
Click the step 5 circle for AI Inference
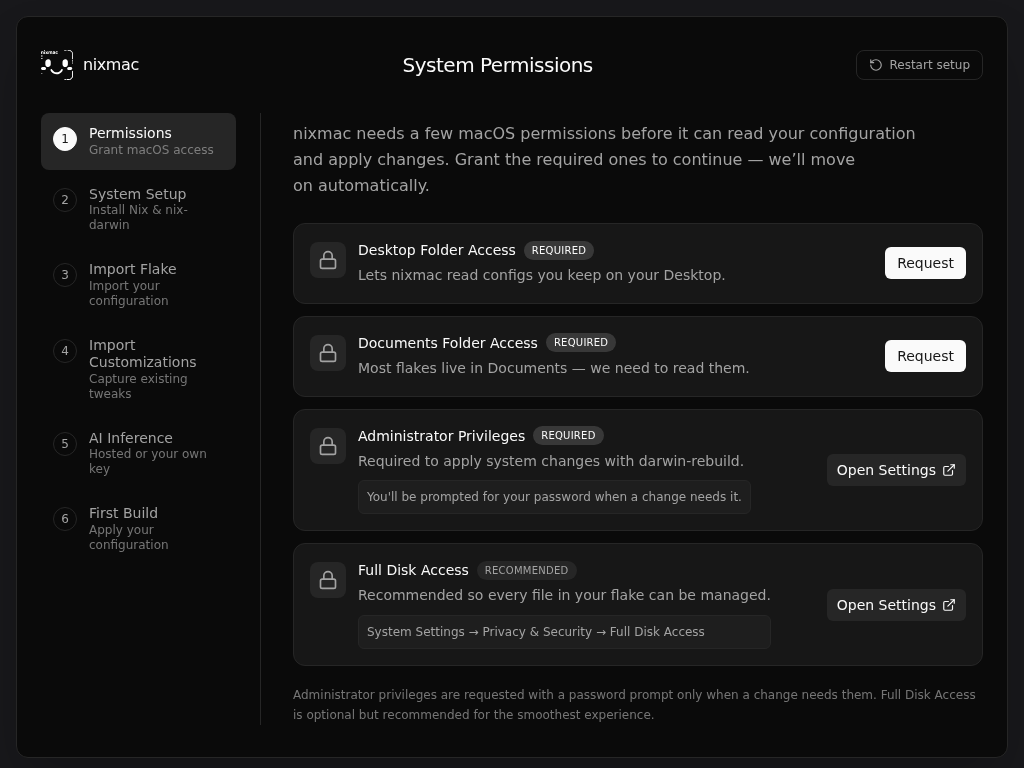coord(65,444)
